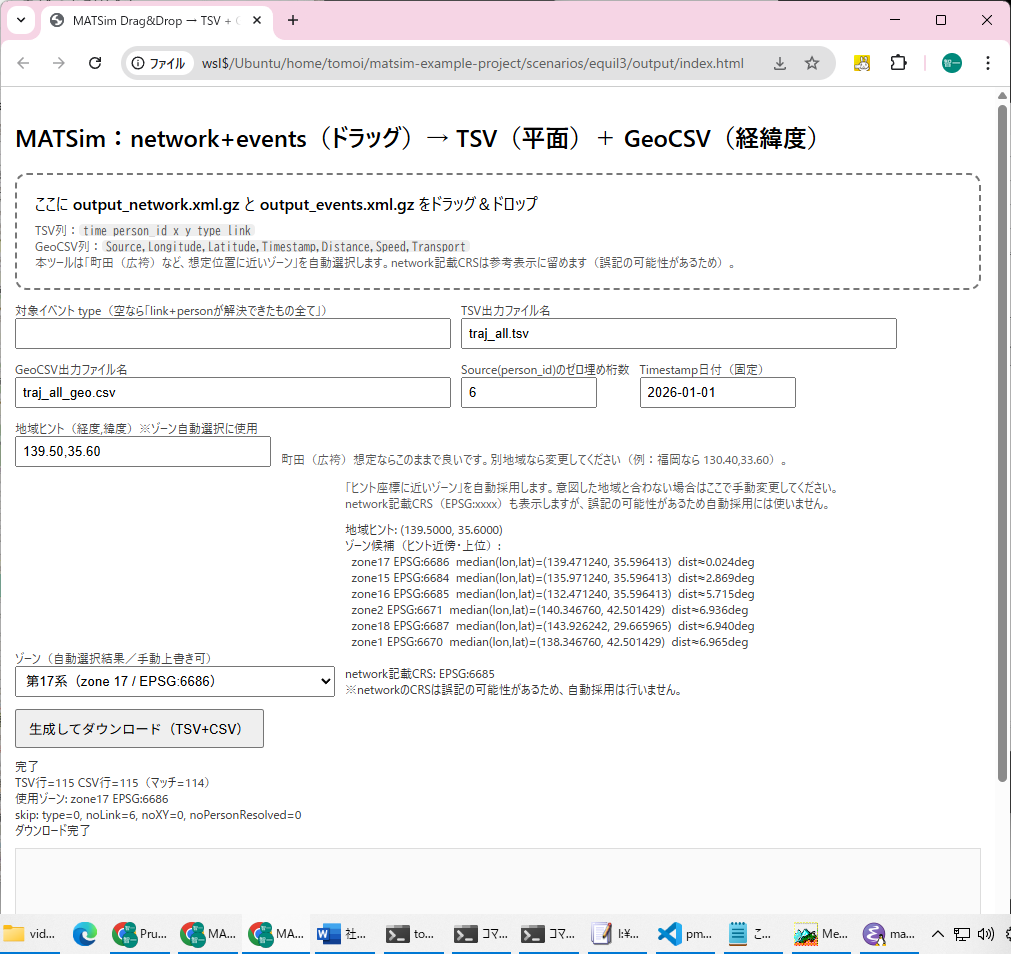This screenshot has width=1011, height=954.
Task: Open the tab search chevron dropdown
Action: [20, 20]
